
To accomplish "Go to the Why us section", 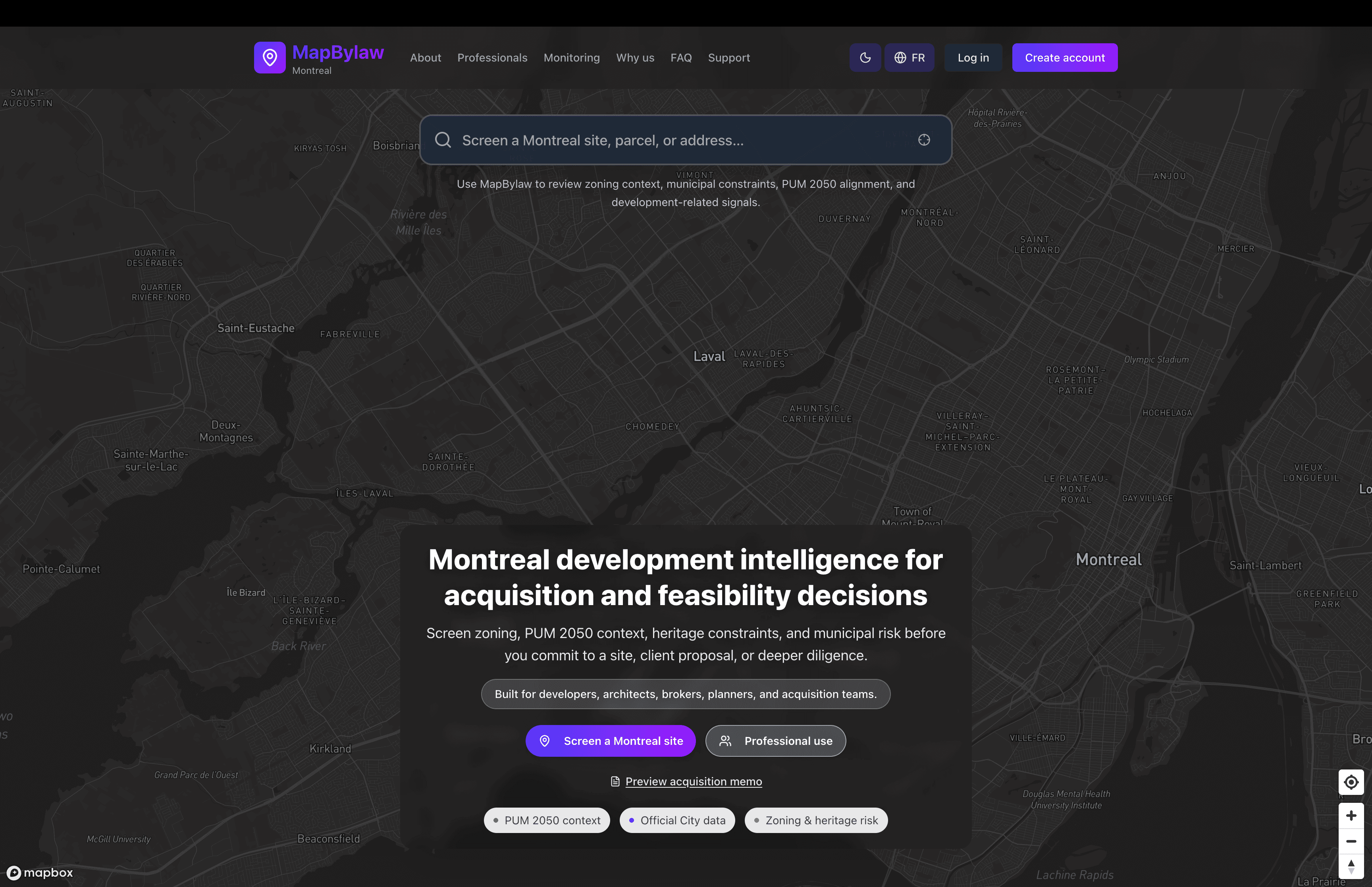I will (x=635, y=58).
